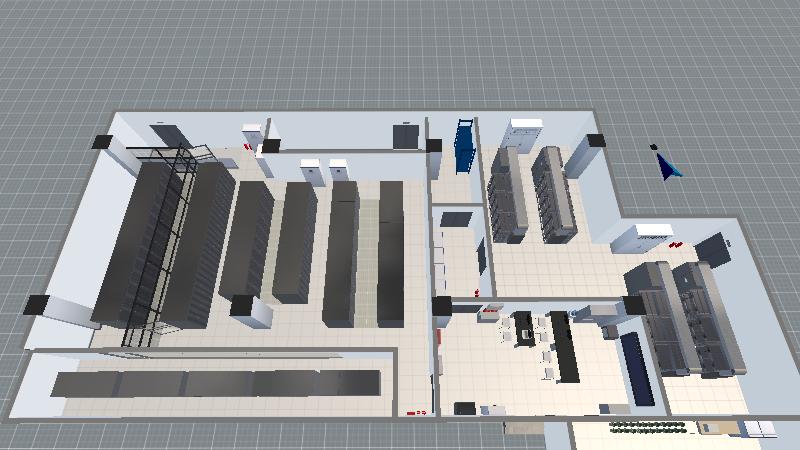The width and height of the screenshot is (800, 450).
Task: Click the dark door in the top-left room
Action: (166, 134)
